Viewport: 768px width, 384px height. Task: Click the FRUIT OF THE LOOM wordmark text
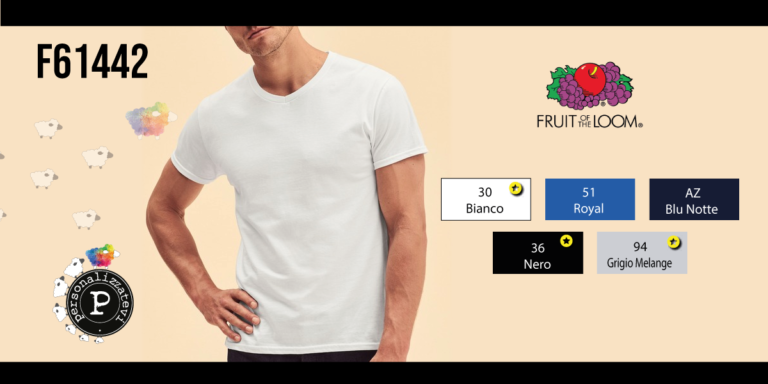tap(590, 121)
